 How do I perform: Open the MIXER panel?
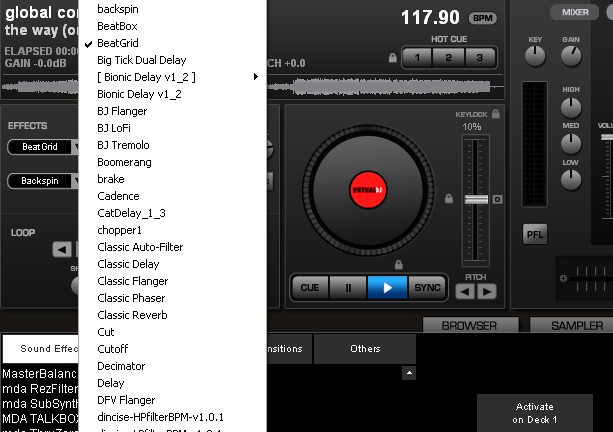click(575, 12)
